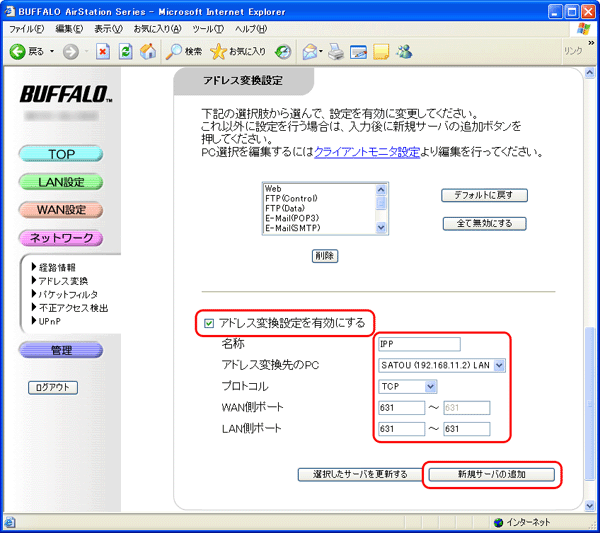Click the 削除 button
The image size is (600, 533).
[325, 256]
